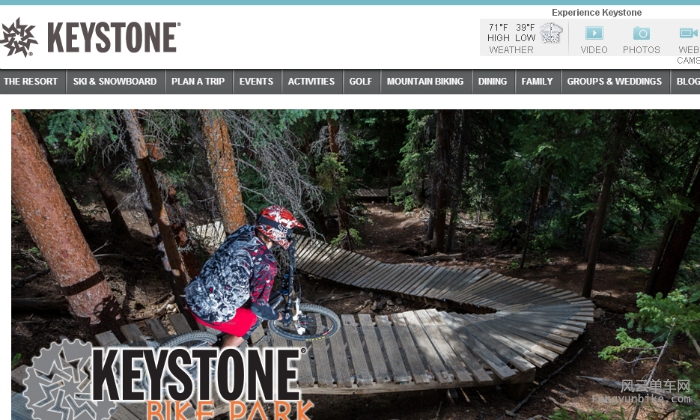The width and height of the screenshot is (700, 420).
Task: Navigate to the Golf page
Action: pos(360,82)
